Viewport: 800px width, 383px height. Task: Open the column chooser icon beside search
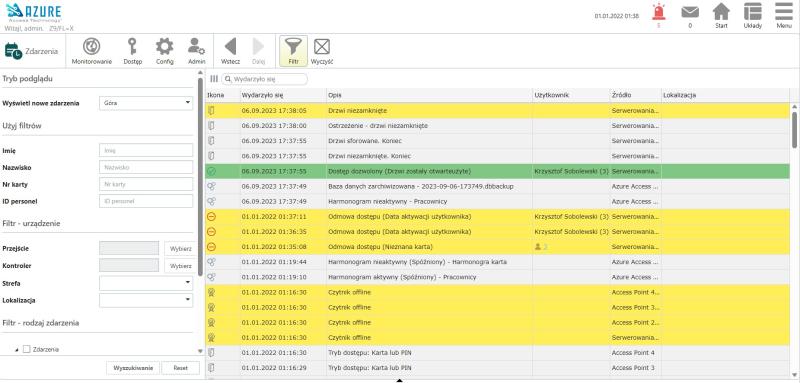[214, 79]
